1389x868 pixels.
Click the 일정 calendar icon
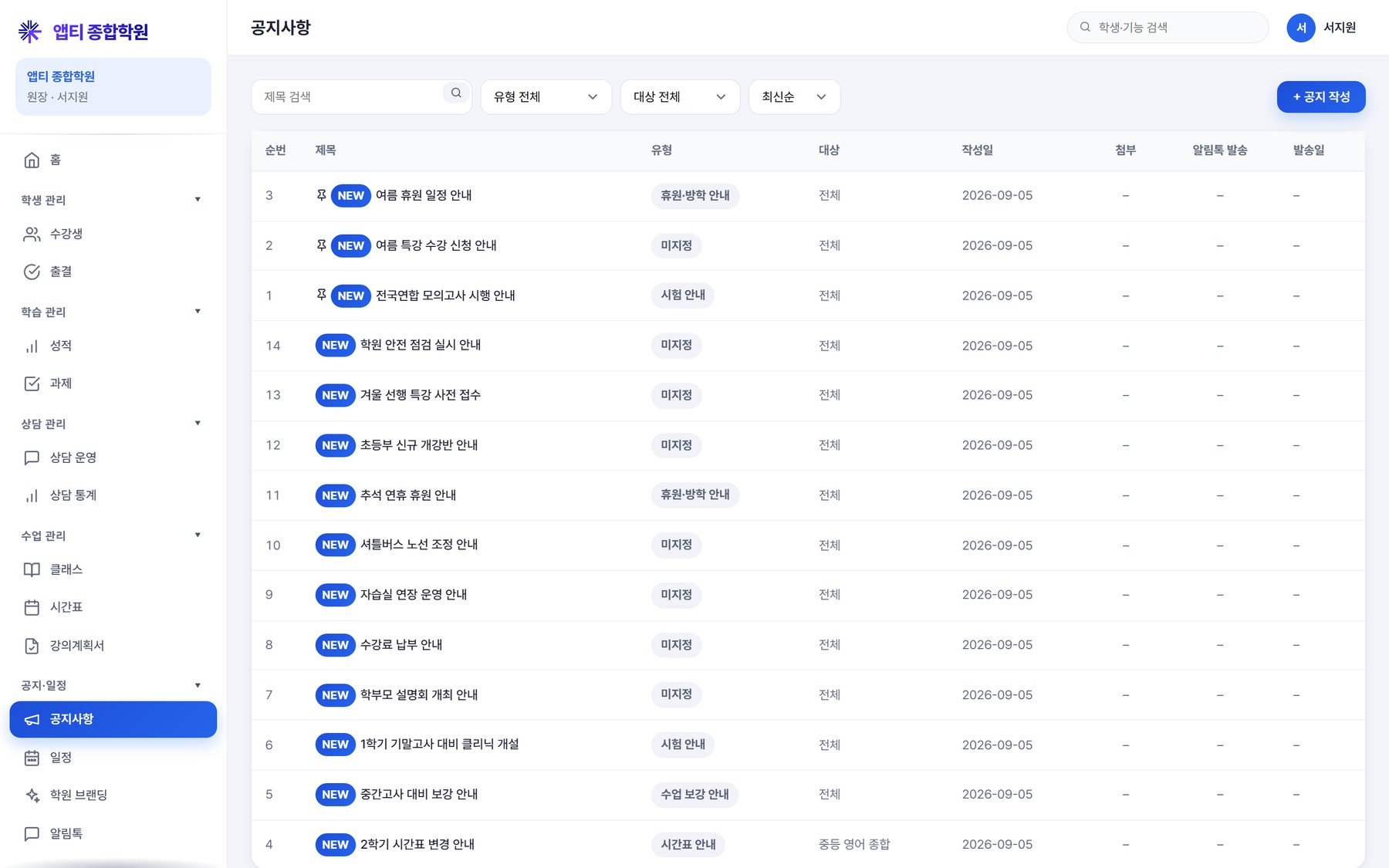pyautogui.click(x=32, y=758)
